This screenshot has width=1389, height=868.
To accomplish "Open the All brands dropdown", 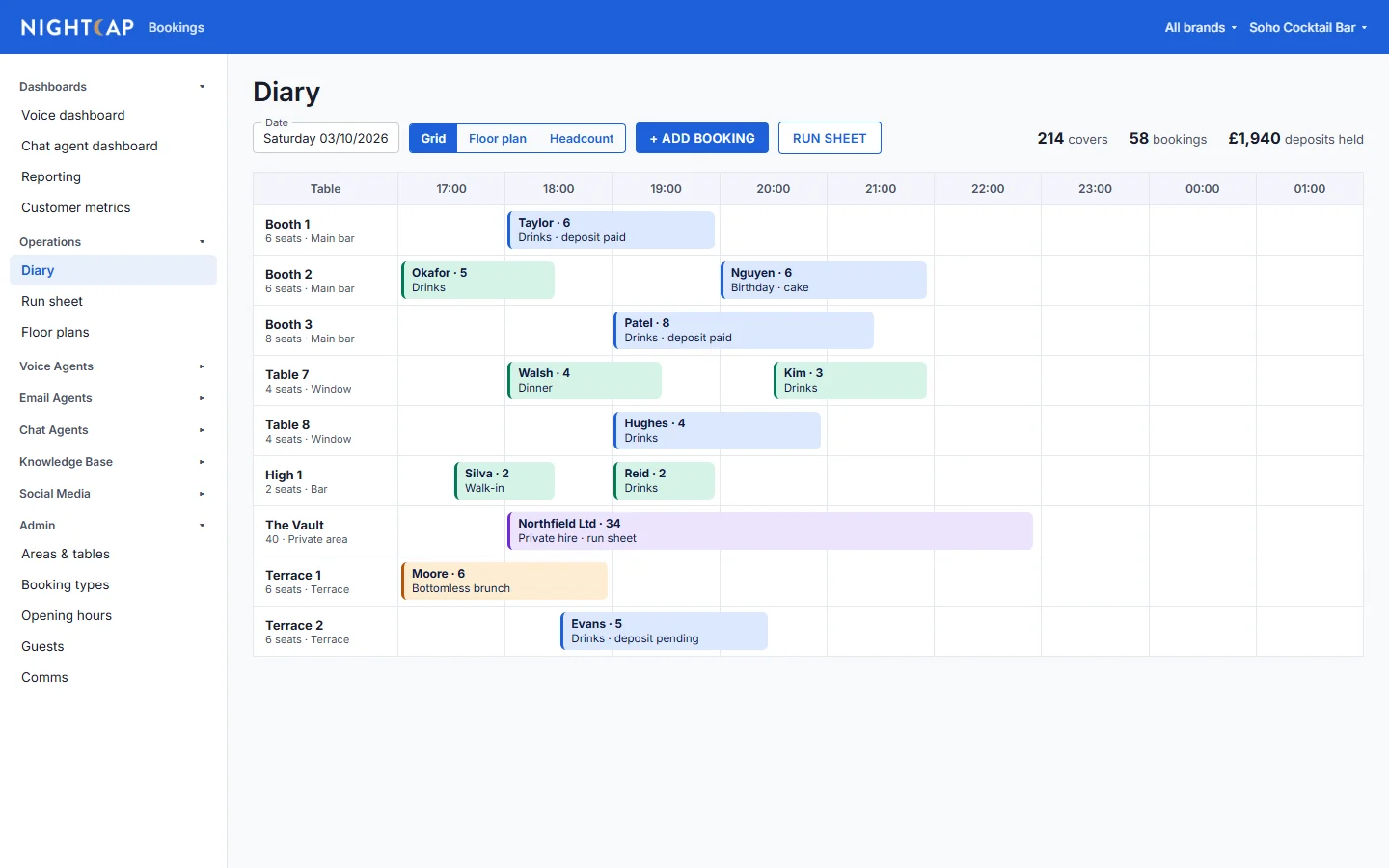I will (x=1200, y=27).
